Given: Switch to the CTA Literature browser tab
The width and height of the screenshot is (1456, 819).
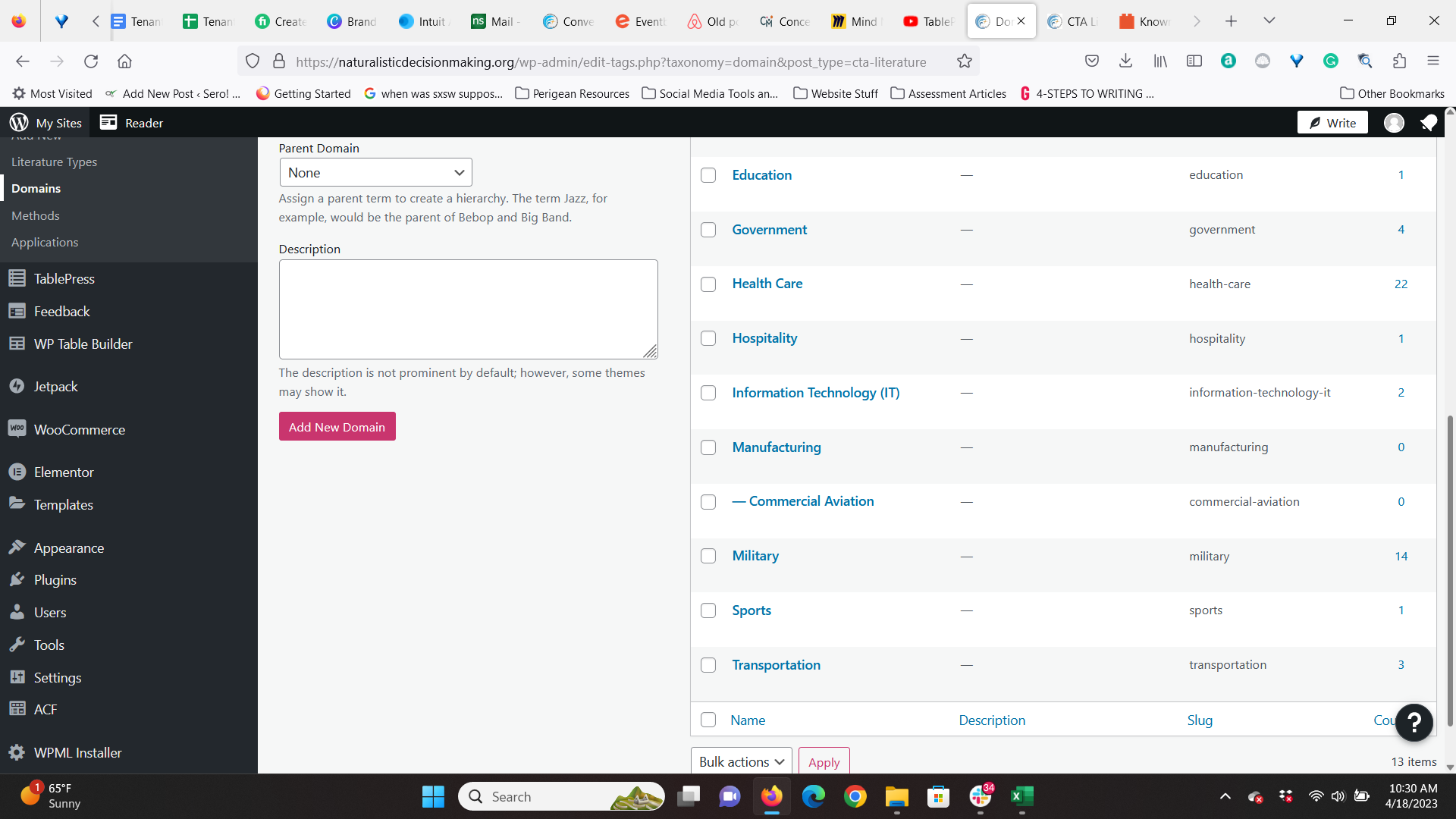Looking at the screenshot, I should [x=1072, y=21].
